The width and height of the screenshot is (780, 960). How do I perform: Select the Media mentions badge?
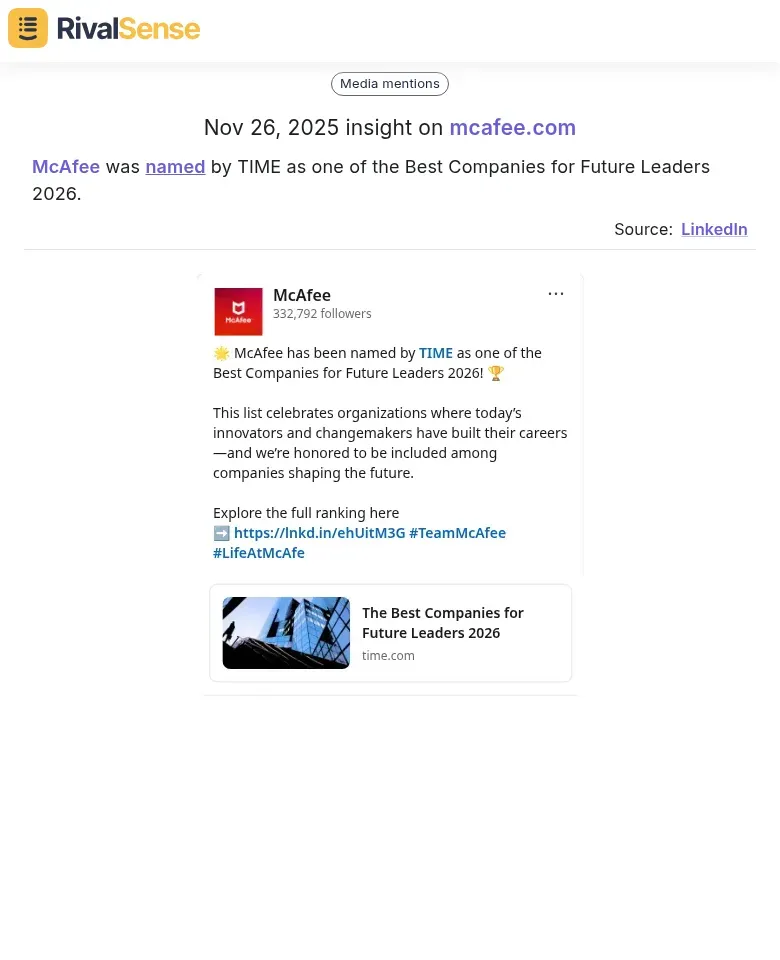(389, 84)
